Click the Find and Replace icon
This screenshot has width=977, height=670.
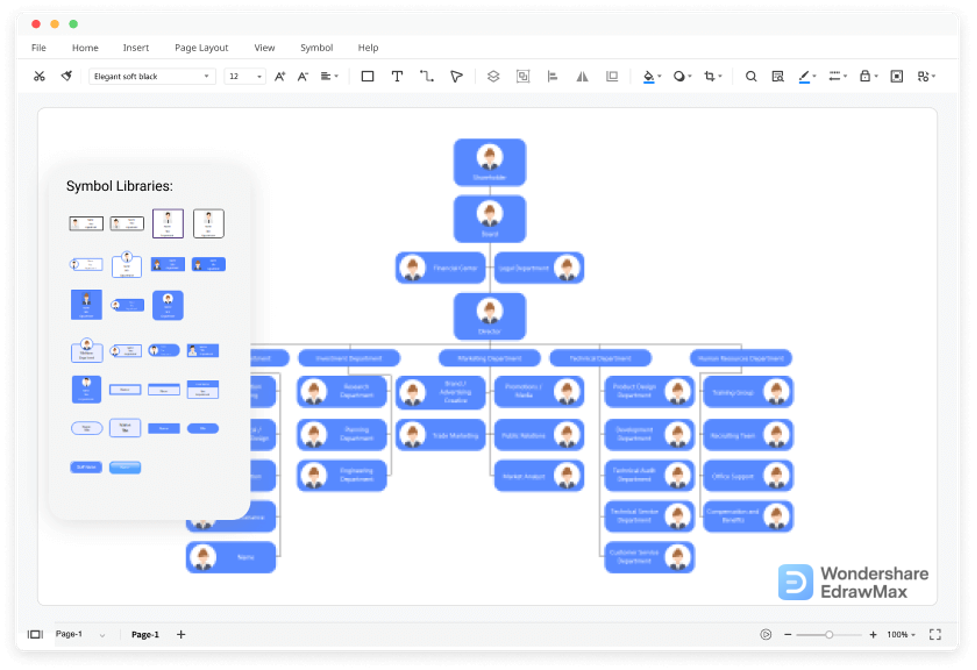pyautogui.click(x=778, y=76)
